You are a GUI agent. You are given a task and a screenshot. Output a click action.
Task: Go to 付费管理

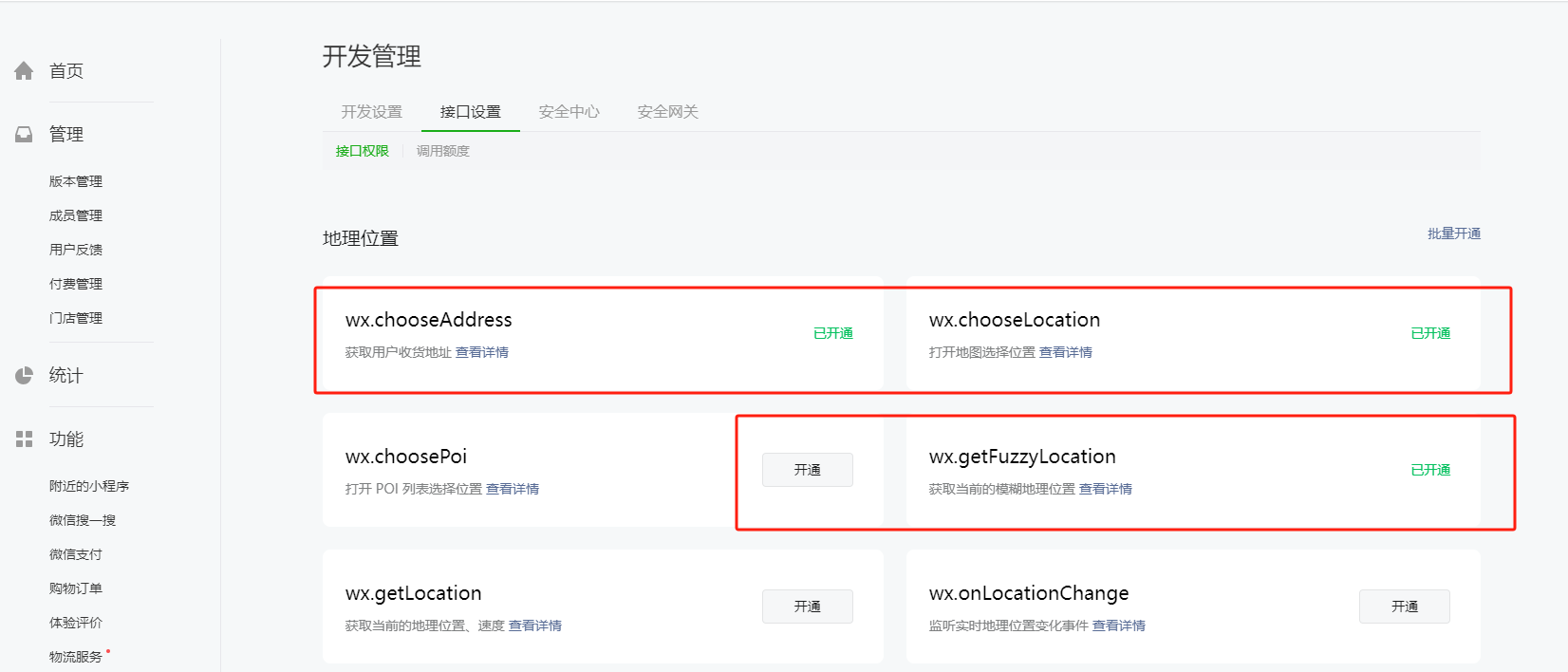tap(76, 284)
